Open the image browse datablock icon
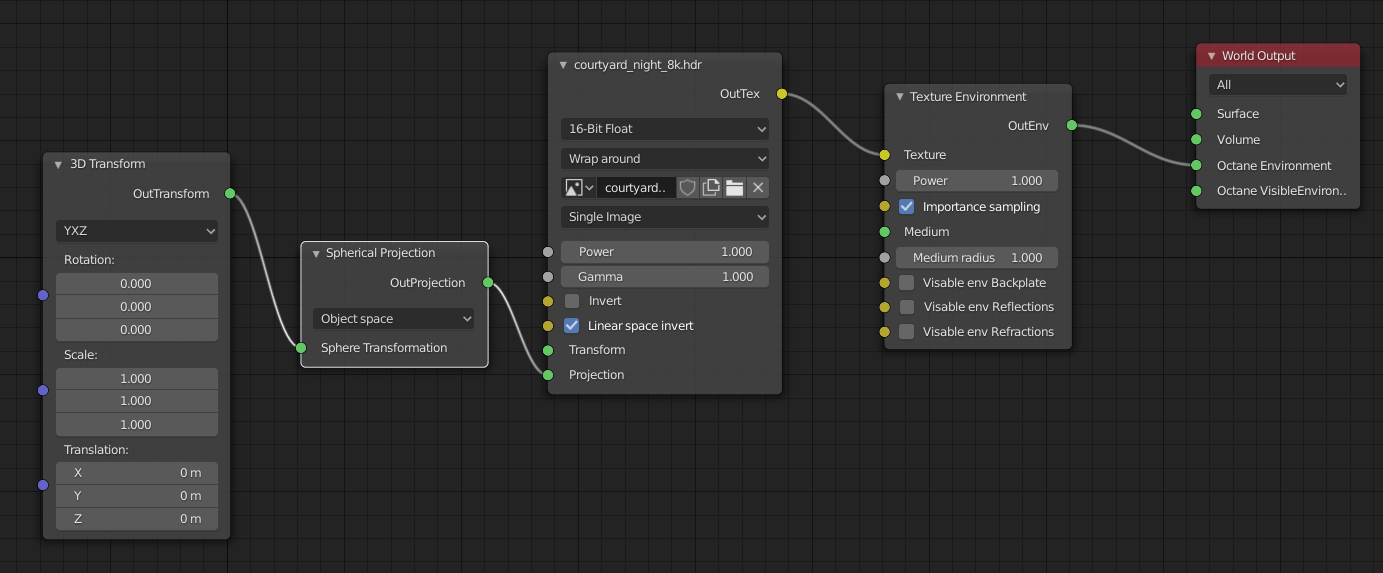Viewport: 1383px width, 573px height. [x=579, y=188]
